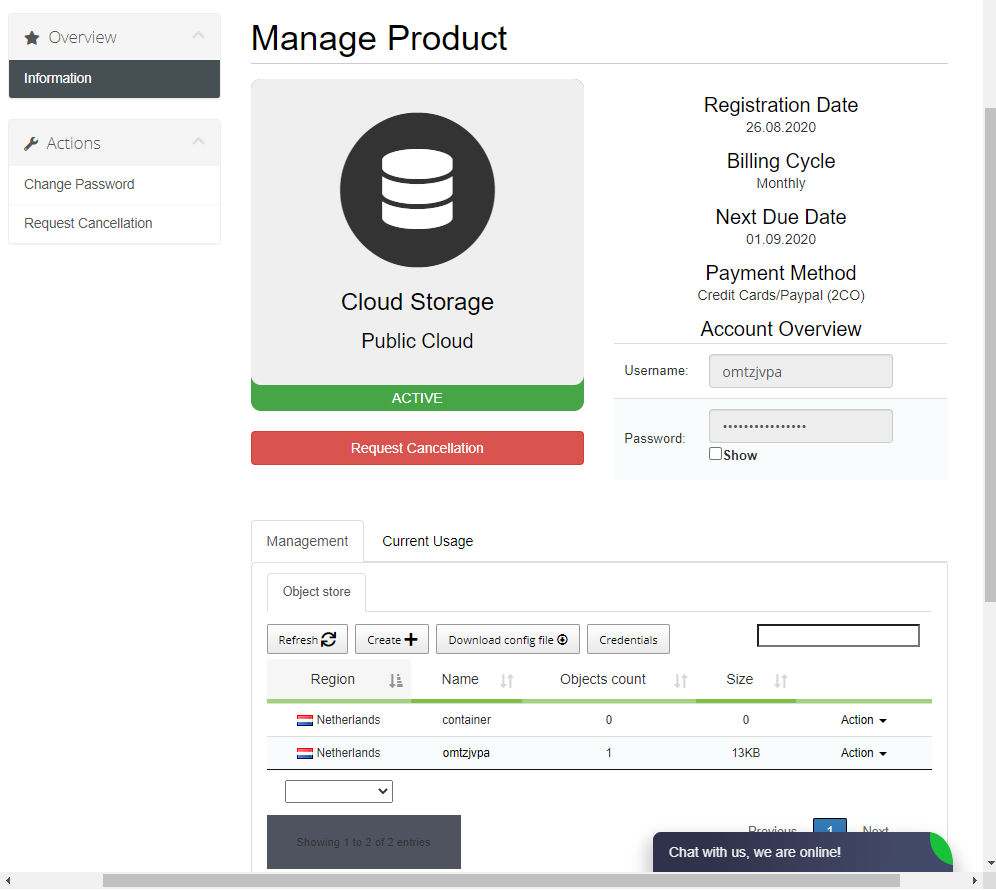Open Action dropdown for omtzjvpa row
The width and height of the screenshot is (996, 890).
864,753
